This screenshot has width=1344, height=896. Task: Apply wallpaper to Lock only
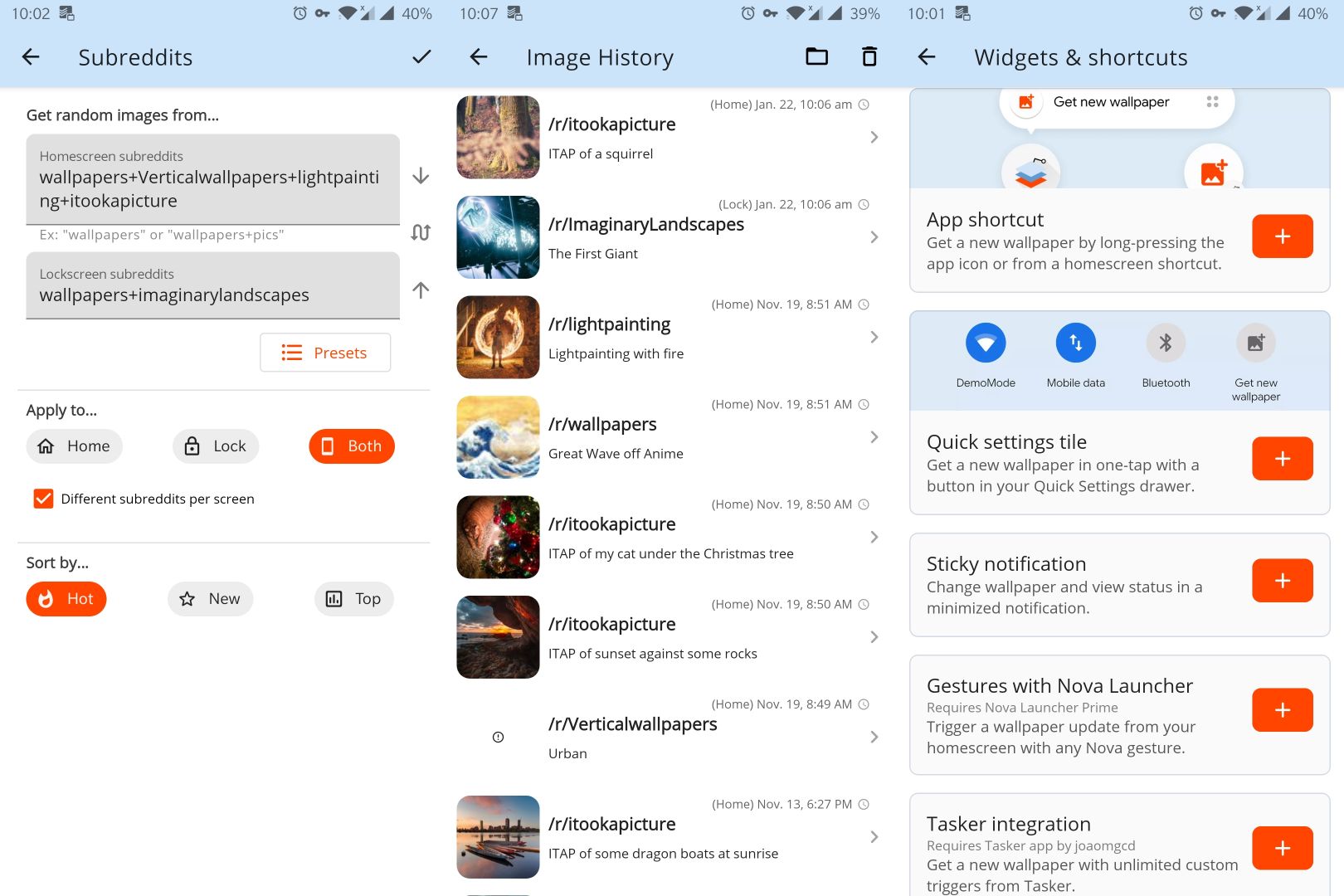pos(216,446)
